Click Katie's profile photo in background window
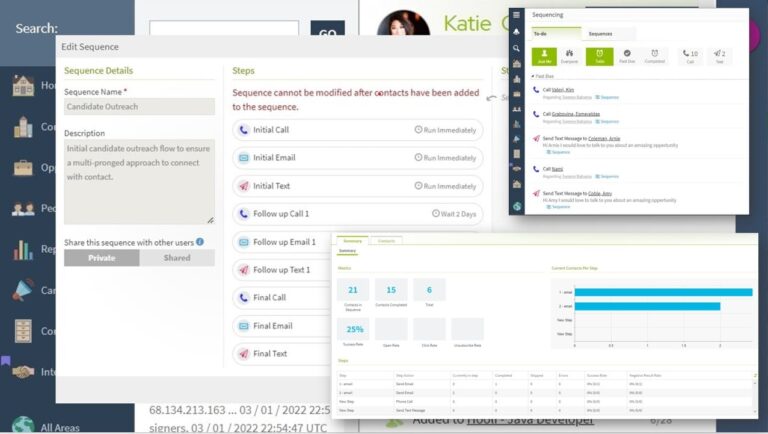The width and height of the screenshot is (768, 434). click(x=404, y=23)
